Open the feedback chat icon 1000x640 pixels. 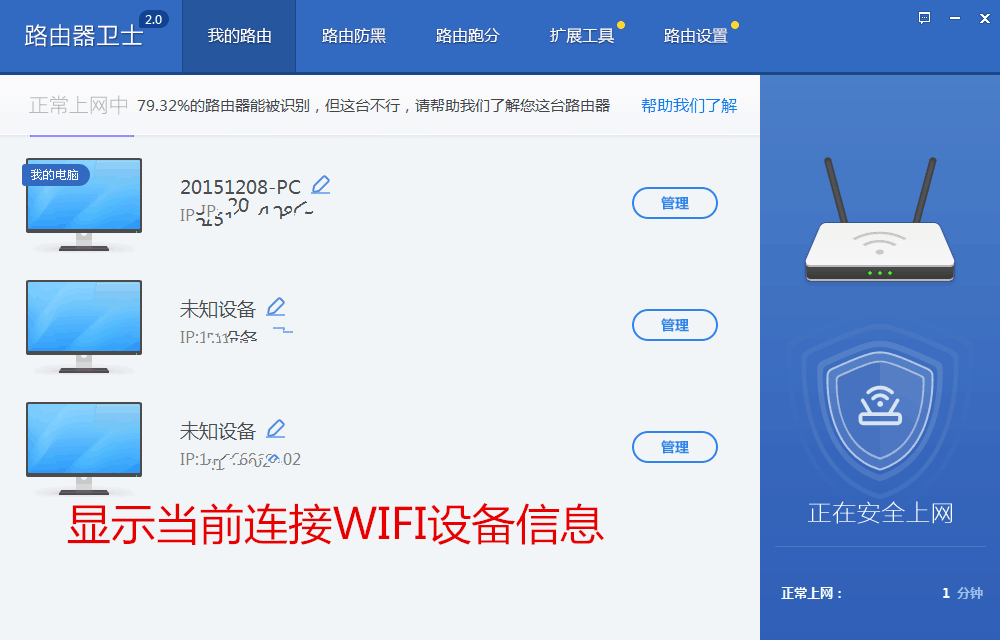(924, 18)
